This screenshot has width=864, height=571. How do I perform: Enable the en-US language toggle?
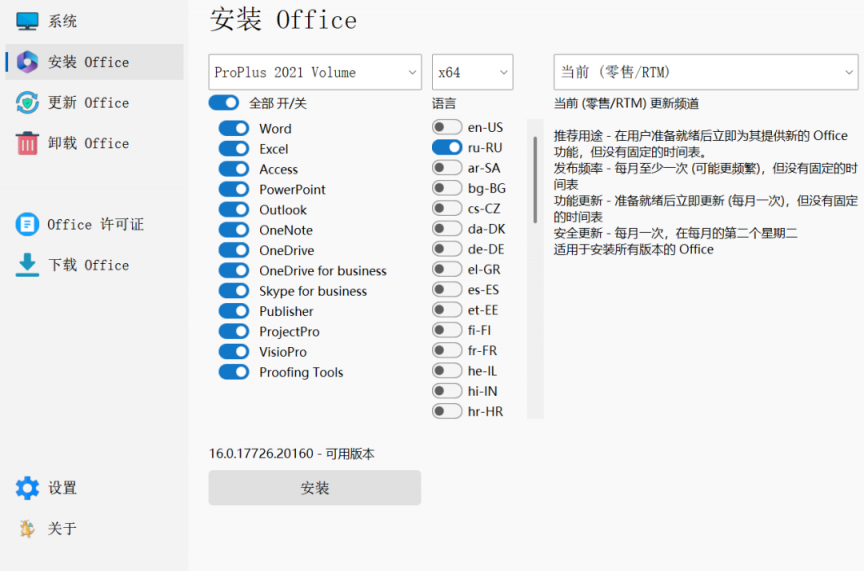(x=447, y=127)
